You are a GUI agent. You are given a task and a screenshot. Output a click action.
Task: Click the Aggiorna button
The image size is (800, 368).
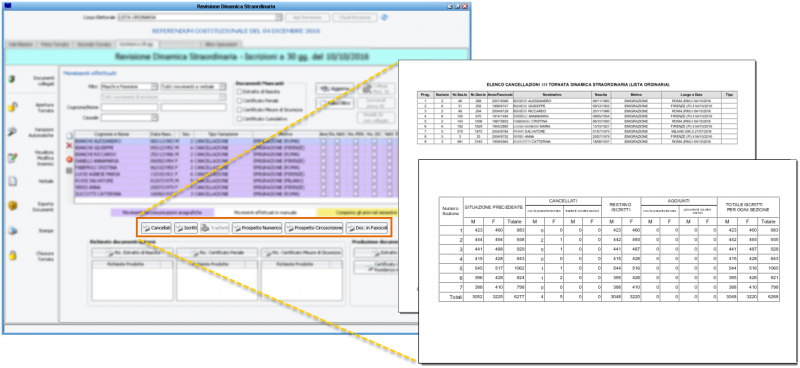click(x=334, y=89)
